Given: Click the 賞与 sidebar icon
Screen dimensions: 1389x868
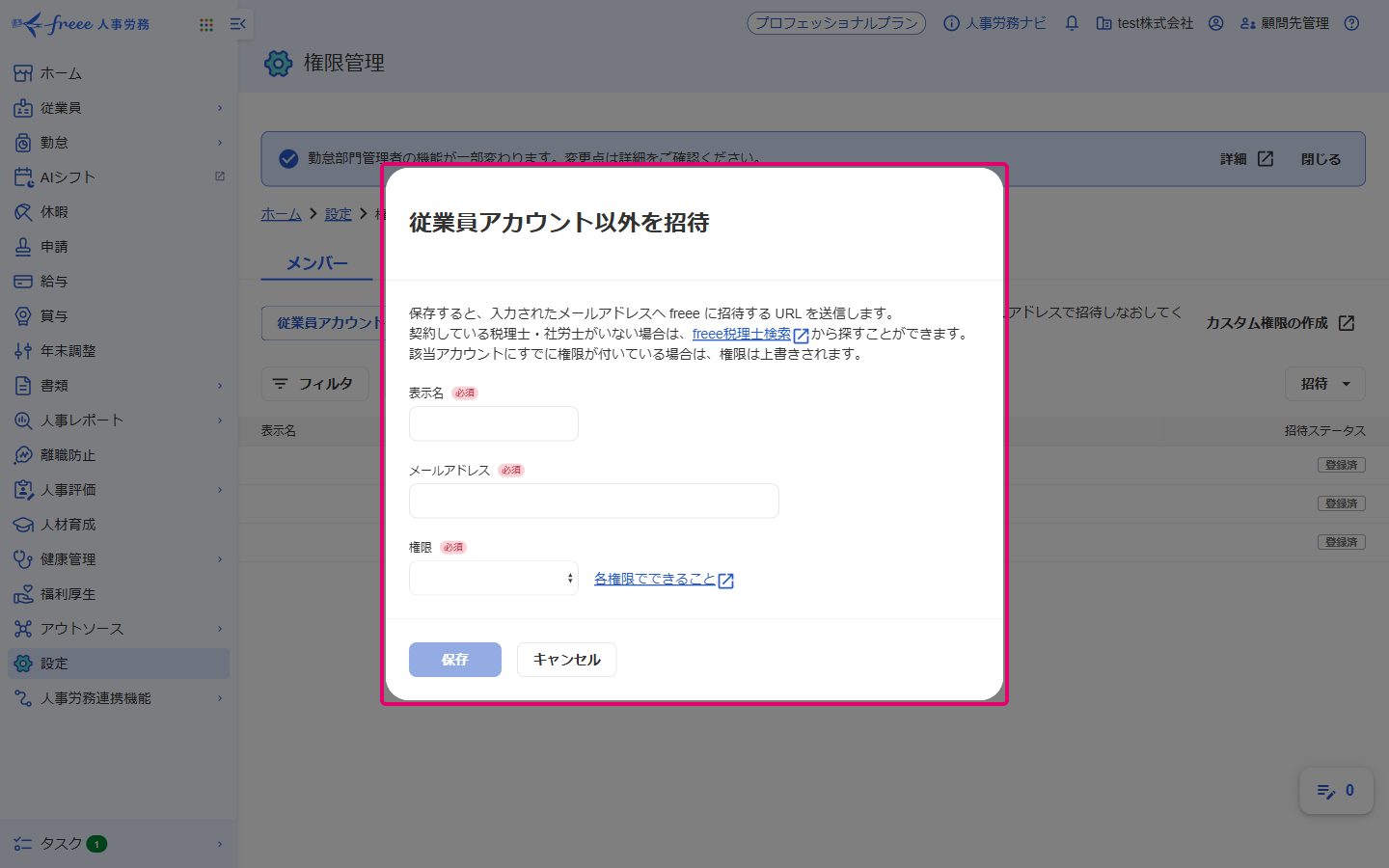Looking at the screenshot, I should [x=23, y=316].
